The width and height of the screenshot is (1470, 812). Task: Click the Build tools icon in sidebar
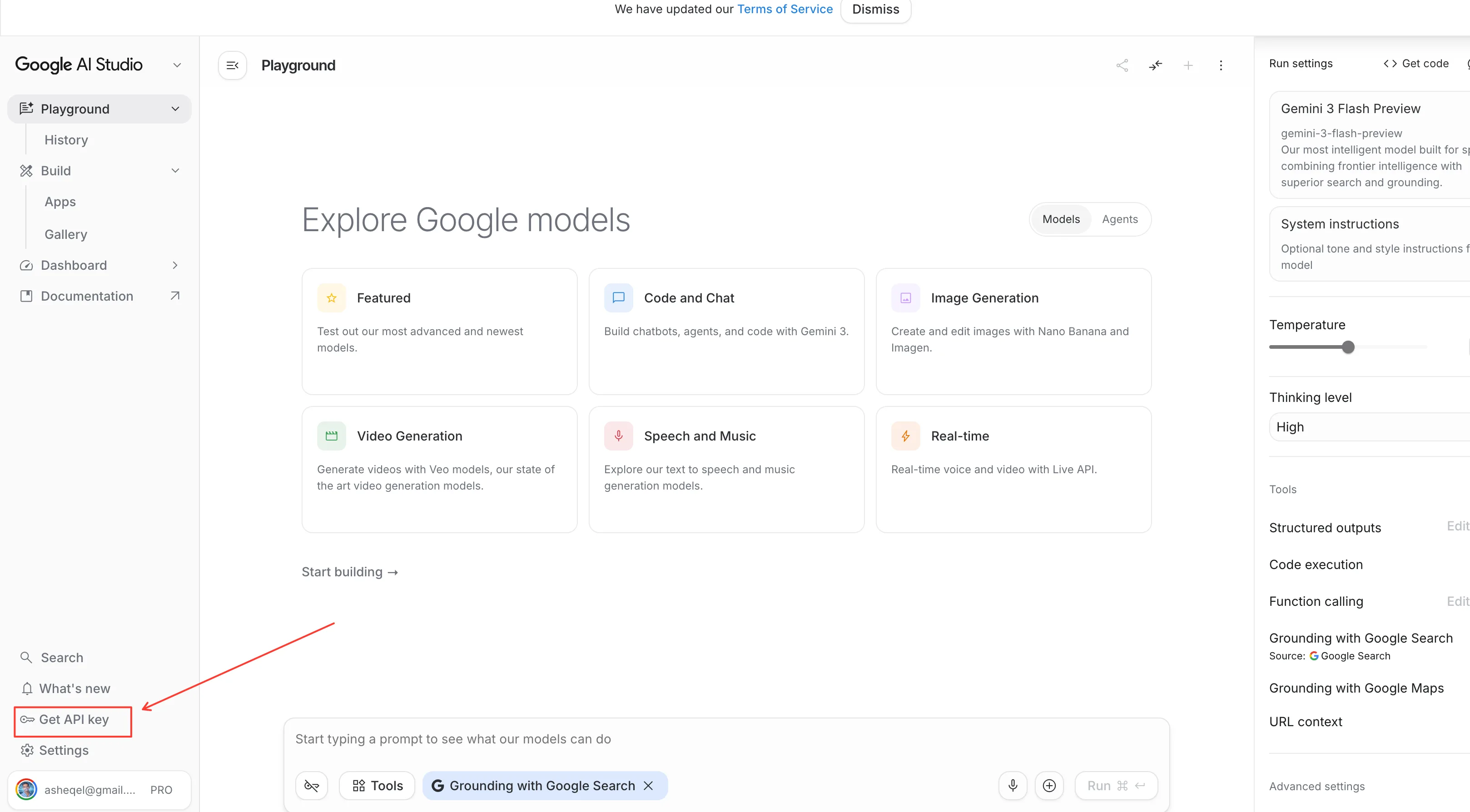(x=26, y=171)
